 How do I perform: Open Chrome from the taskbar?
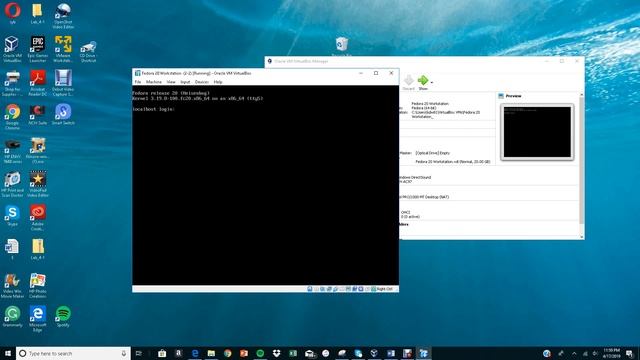coord(227,353)
